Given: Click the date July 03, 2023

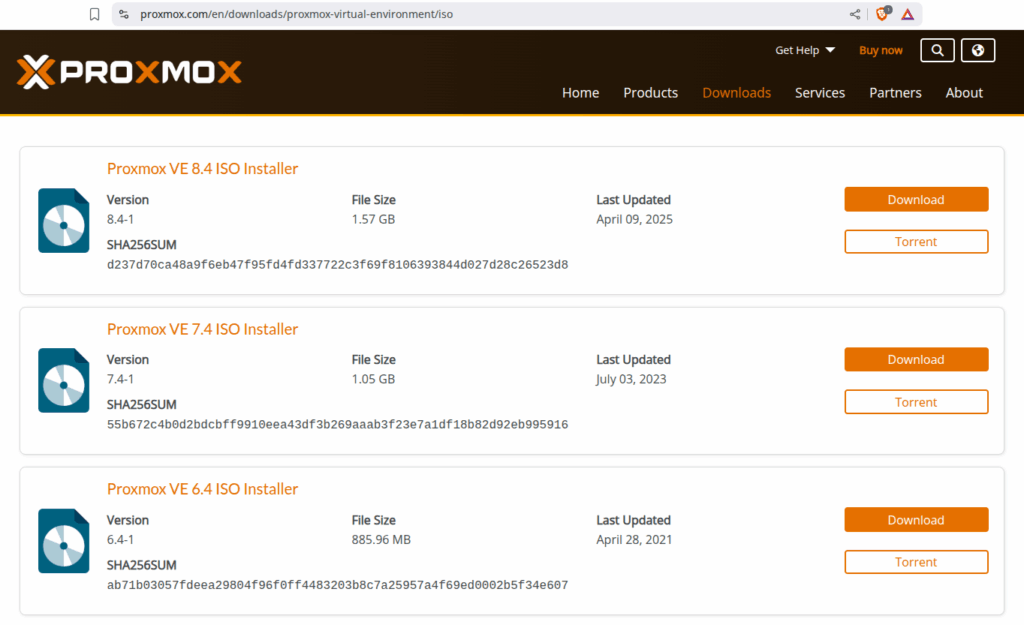Looking at the screenshot, I should click(631, 379).
